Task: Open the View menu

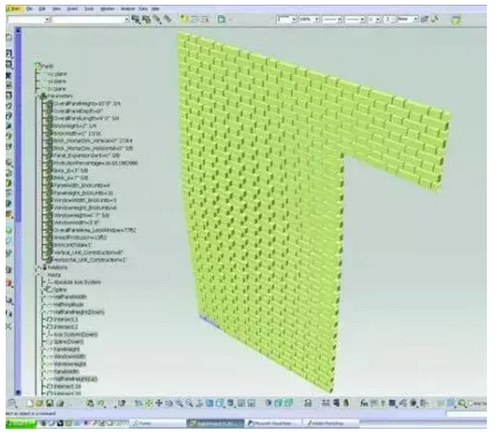Action: coord(56,9)
